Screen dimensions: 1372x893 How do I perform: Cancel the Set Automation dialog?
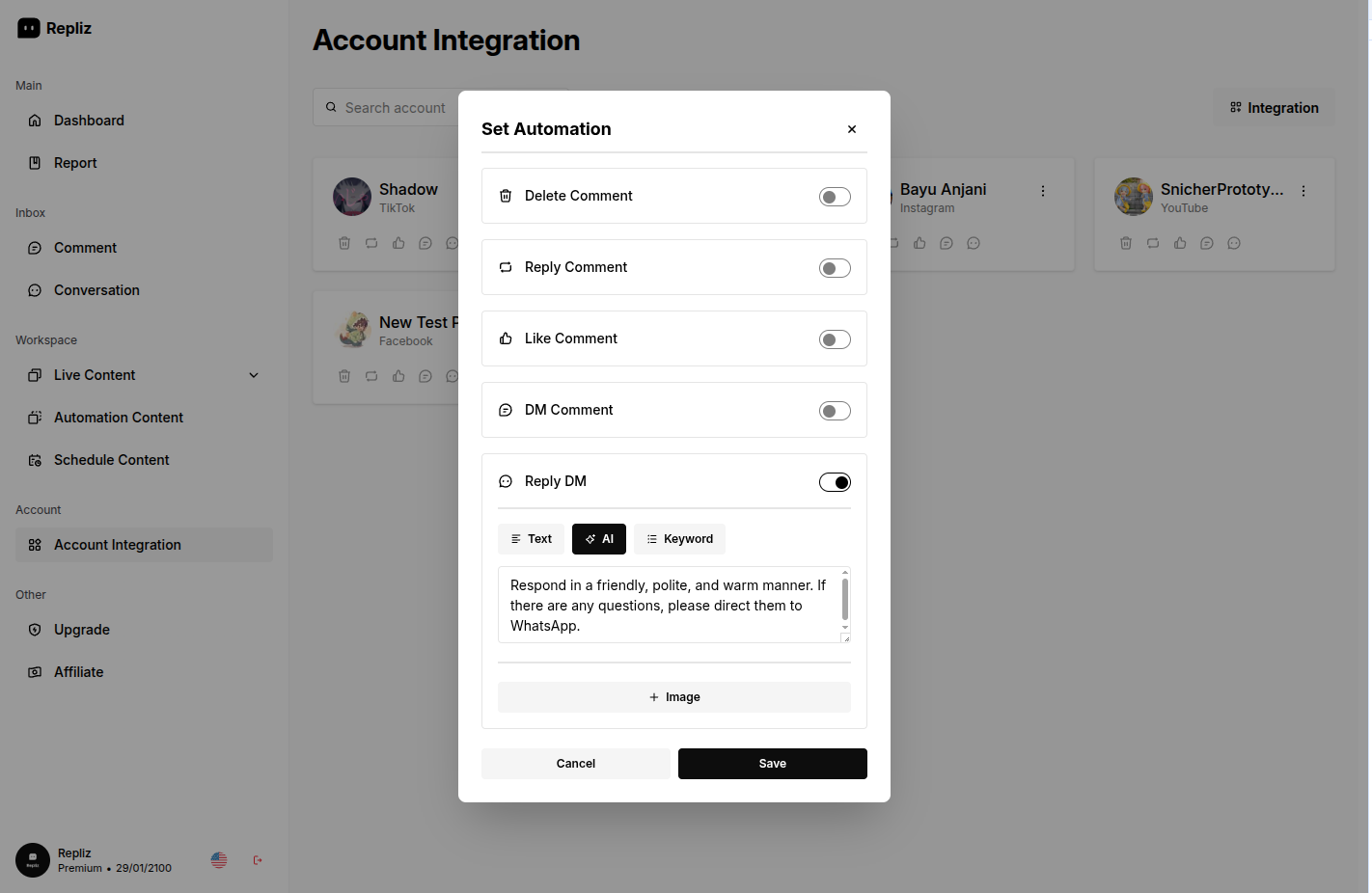tap(575, 764)
